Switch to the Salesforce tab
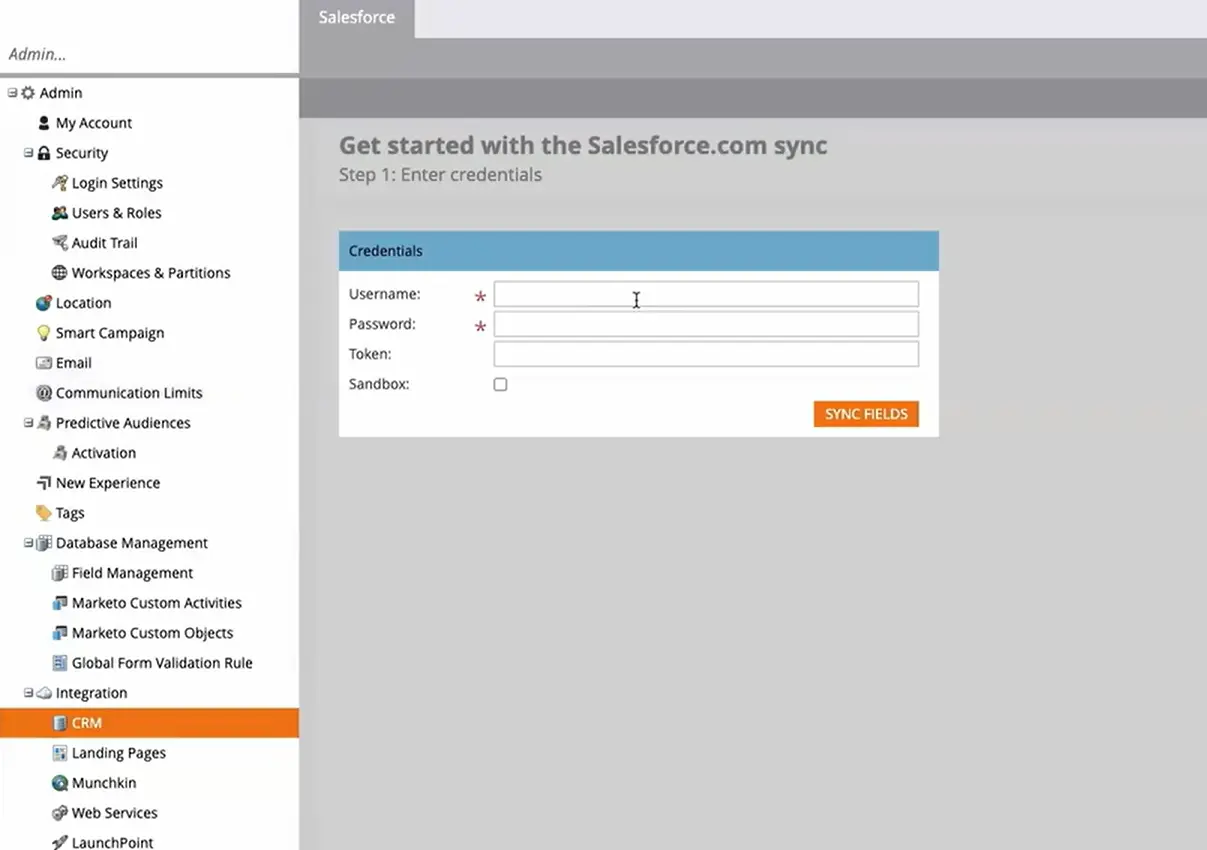This screenshot has width=1207, height=850. pyautogui.click(x=356, y=17)
